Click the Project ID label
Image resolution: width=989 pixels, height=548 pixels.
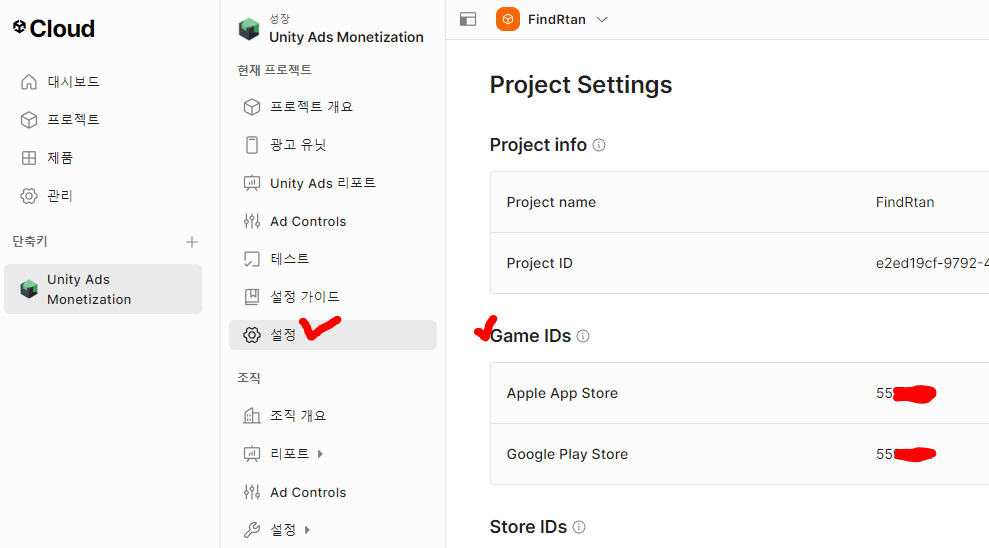[x=539, y=263]
